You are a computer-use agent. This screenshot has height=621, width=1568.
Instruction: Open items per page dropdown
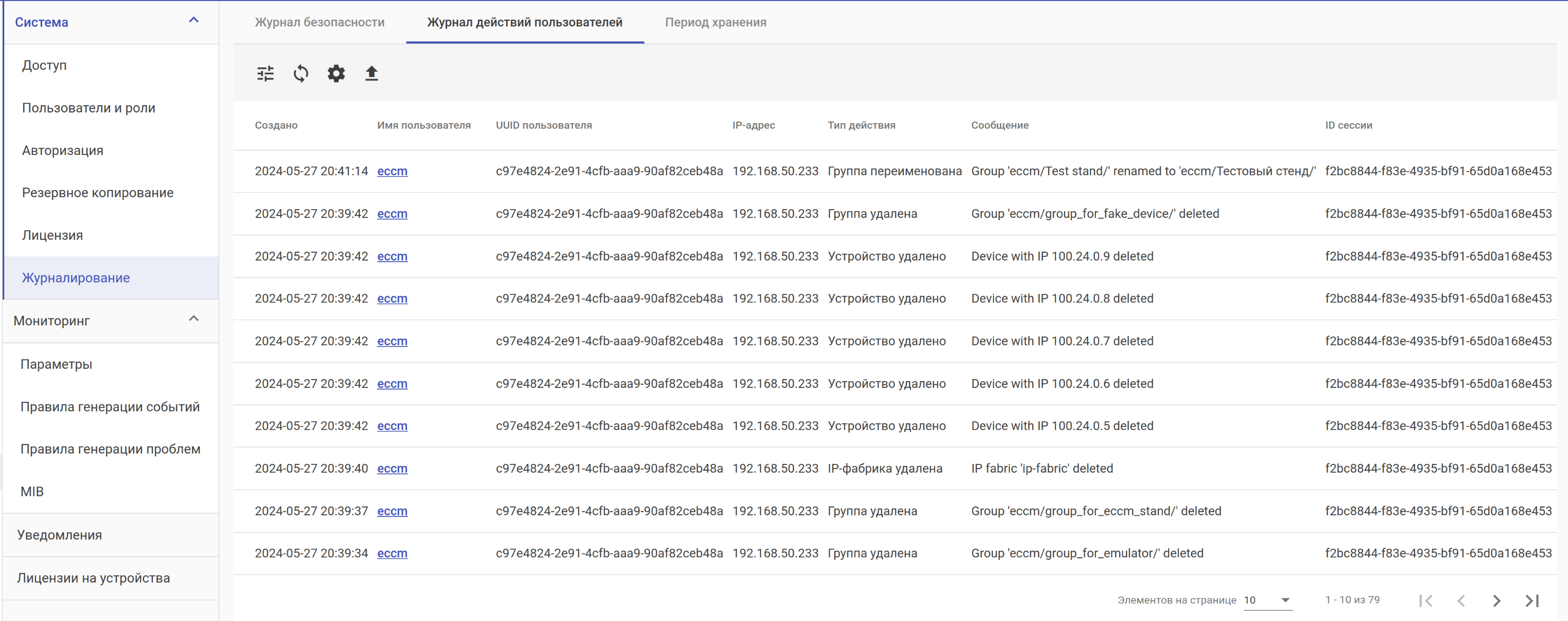[1267, 600]
